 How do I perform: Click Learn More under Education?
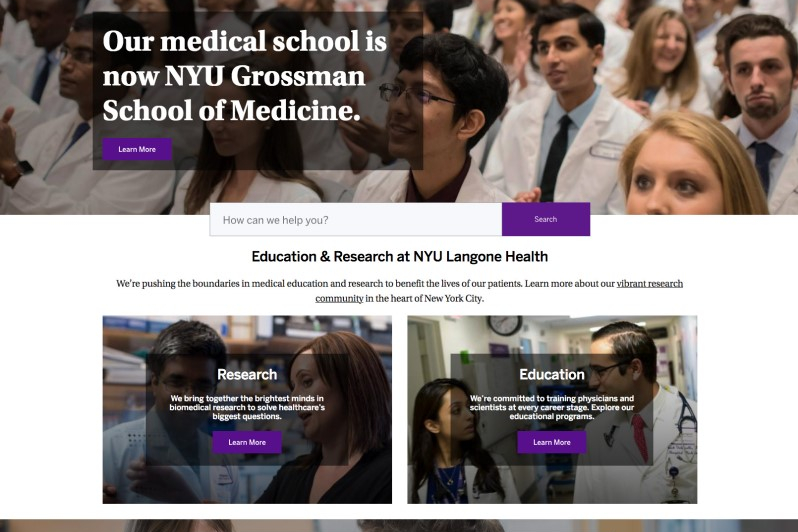click(x=552, y=442)
